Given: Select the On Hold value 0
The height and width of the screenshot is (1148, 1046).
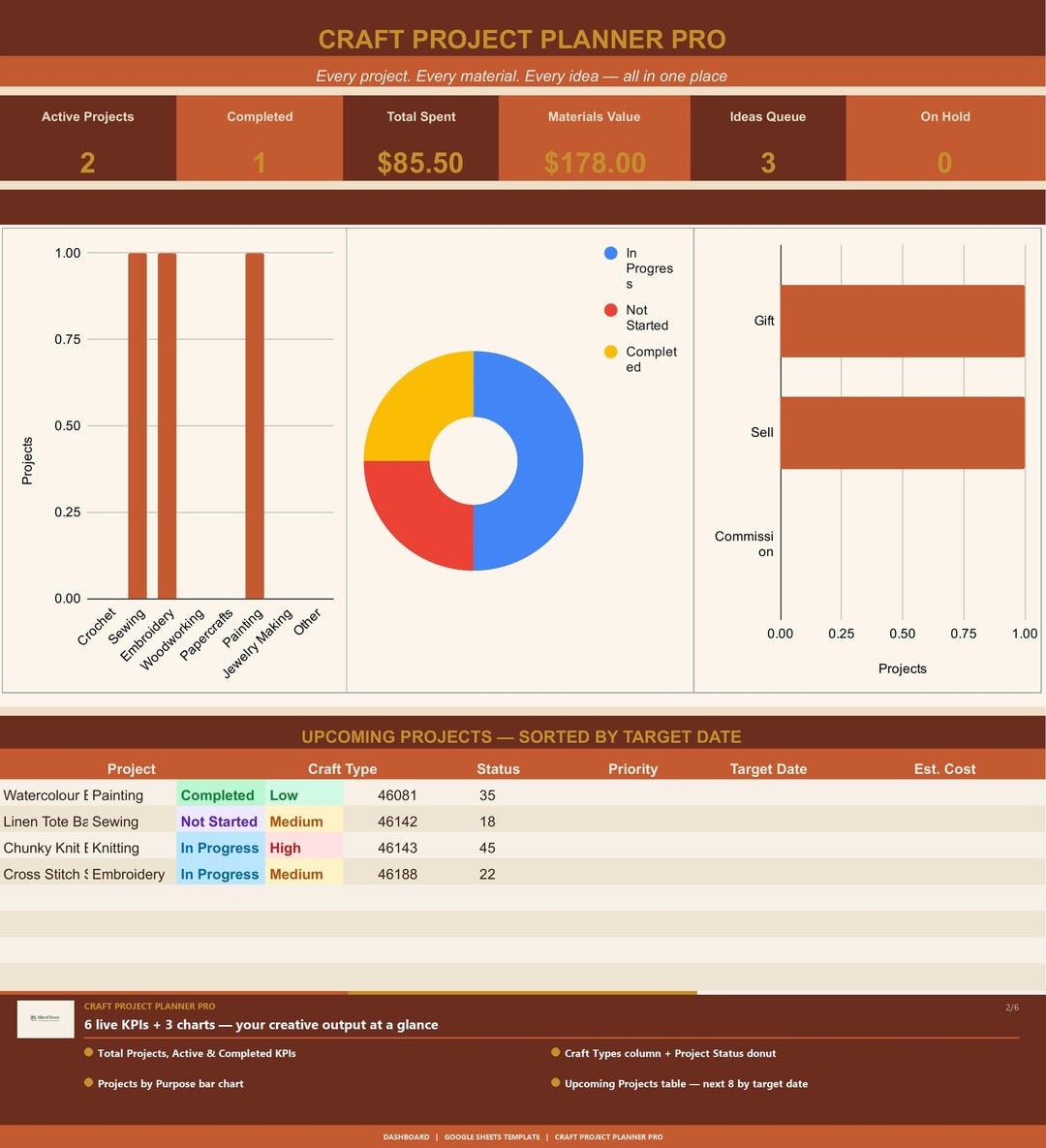Looking at the screenshot, I should [945, 163].
